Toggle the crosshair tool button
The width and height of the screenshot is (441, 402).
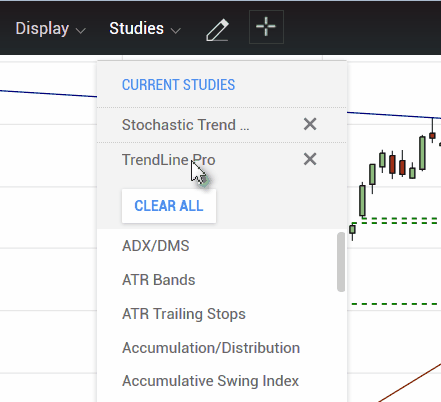point(266,27)
